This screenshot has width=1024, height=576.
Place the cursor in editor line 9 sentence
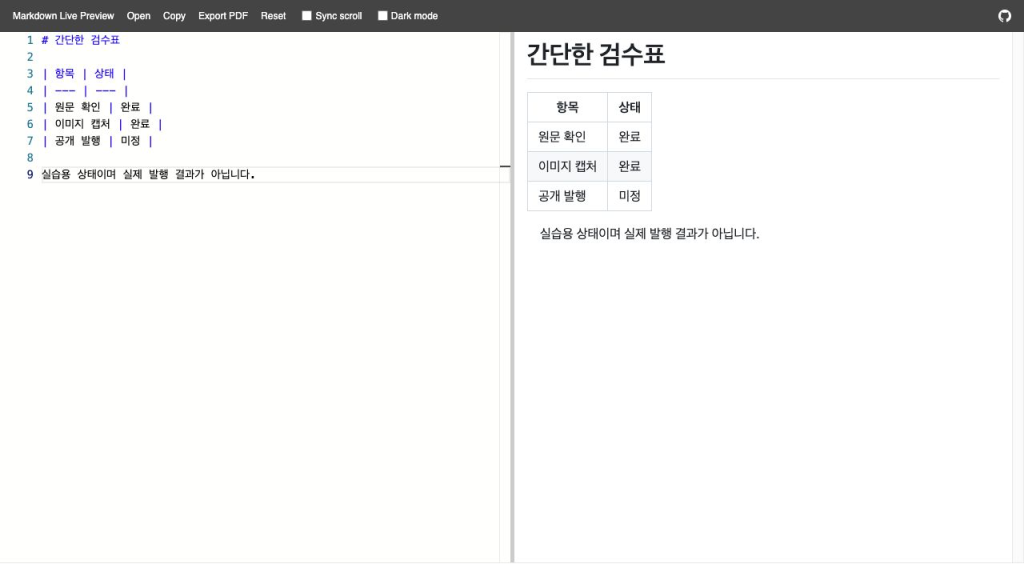pos(148,174)
